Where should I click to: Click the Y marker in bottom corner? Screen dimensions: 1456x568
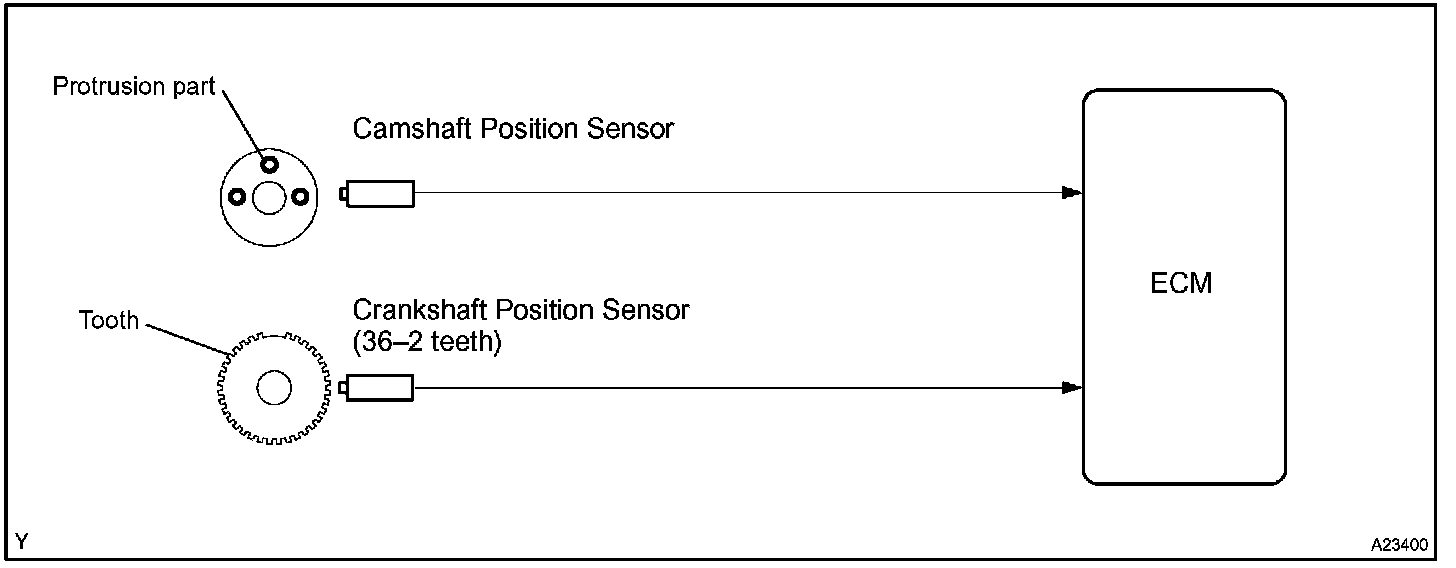pyautogui.click(x=22, y=543)
